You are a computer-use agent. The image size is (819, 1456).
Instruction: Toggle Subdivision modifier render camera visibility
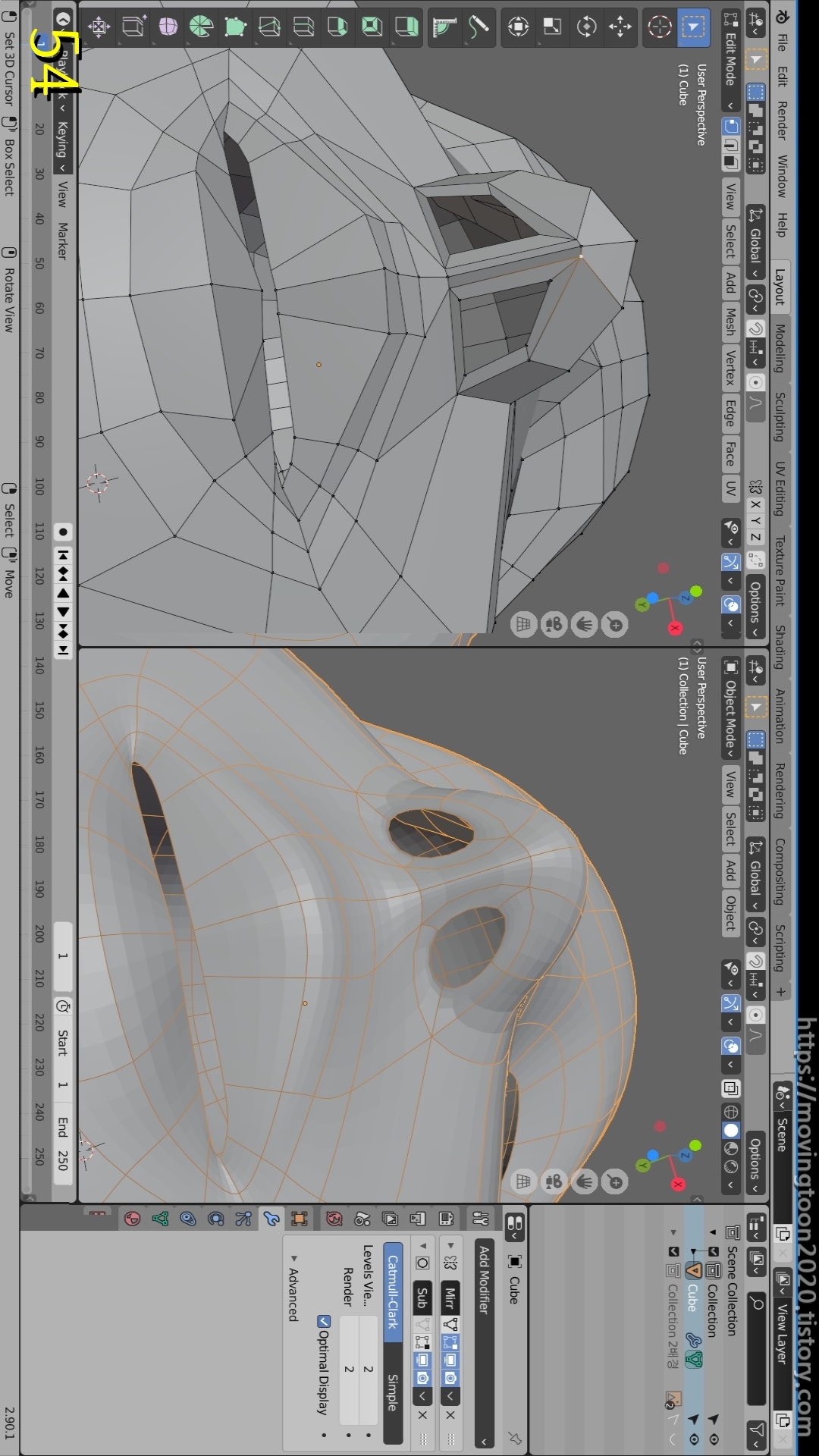tap(422, 1377)
